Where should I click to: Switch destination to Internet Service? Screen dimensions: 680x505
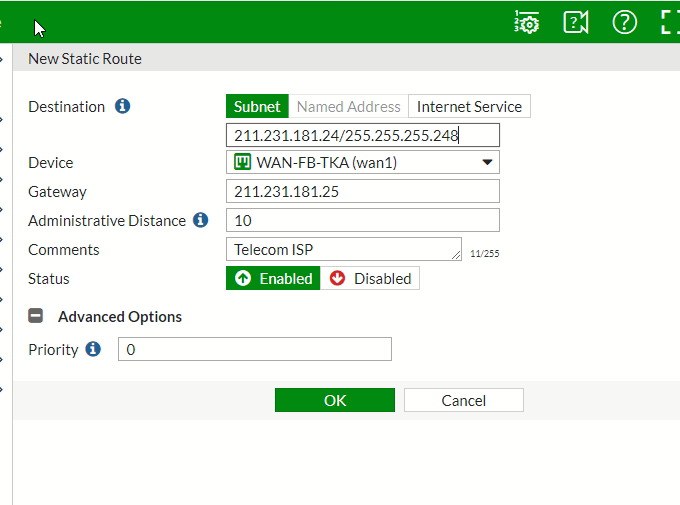coord(469,106)
